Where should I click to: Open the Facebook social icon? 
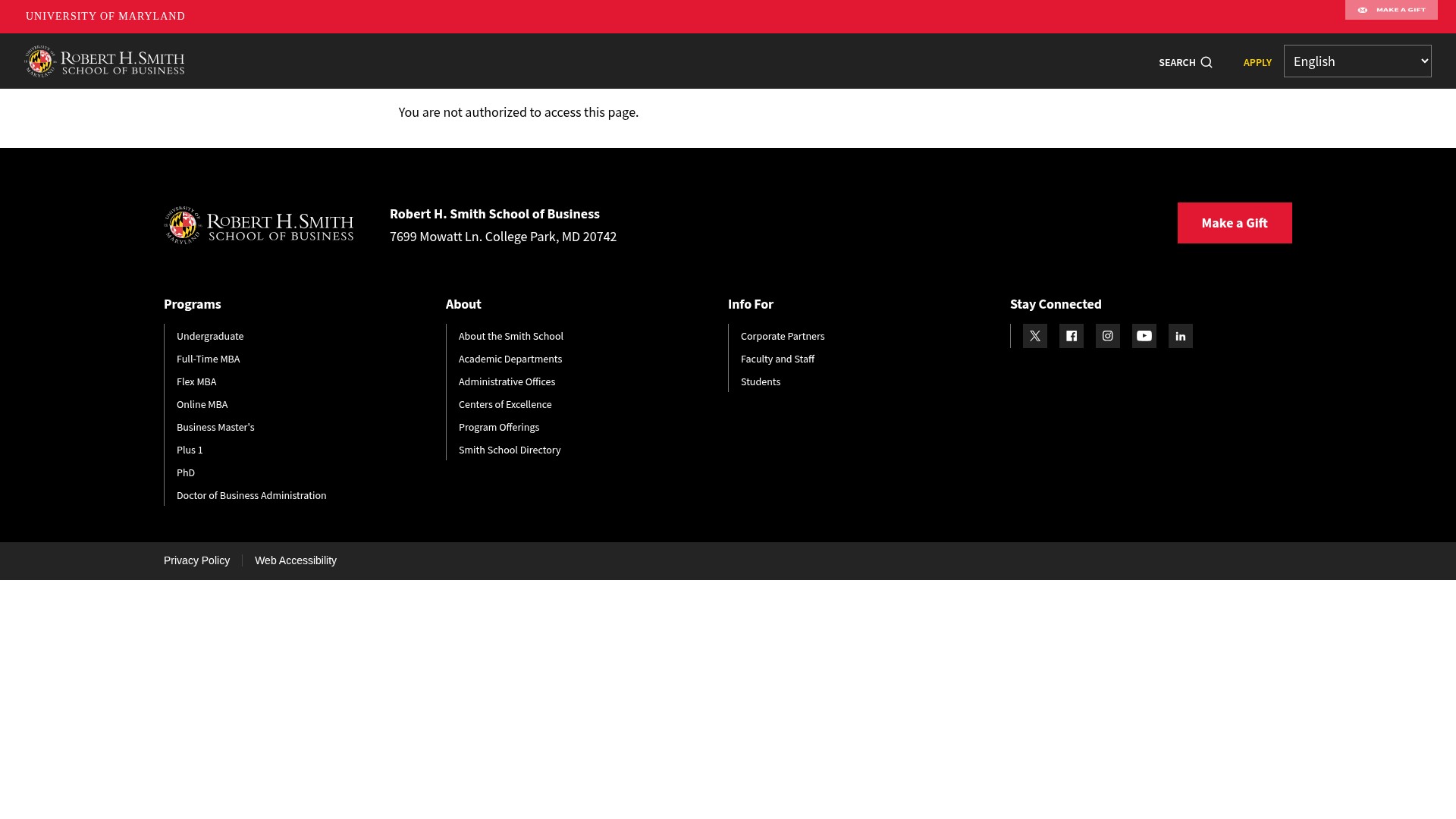click(1071, 336)
